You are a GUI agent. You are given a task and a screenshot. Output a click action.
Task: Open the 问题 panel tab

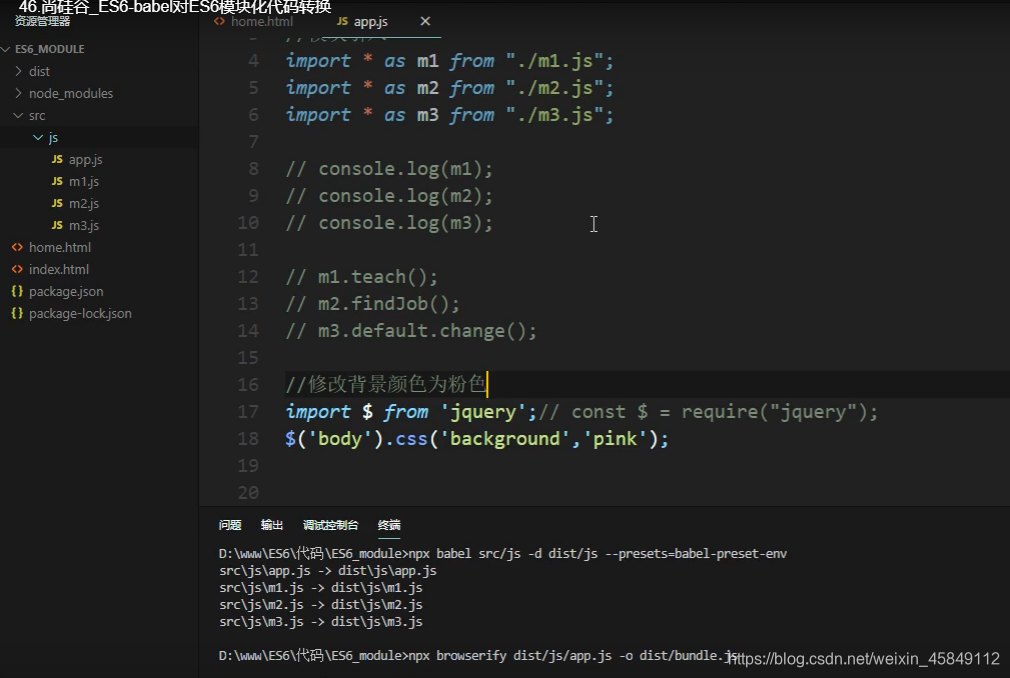(x=230, y=525)
